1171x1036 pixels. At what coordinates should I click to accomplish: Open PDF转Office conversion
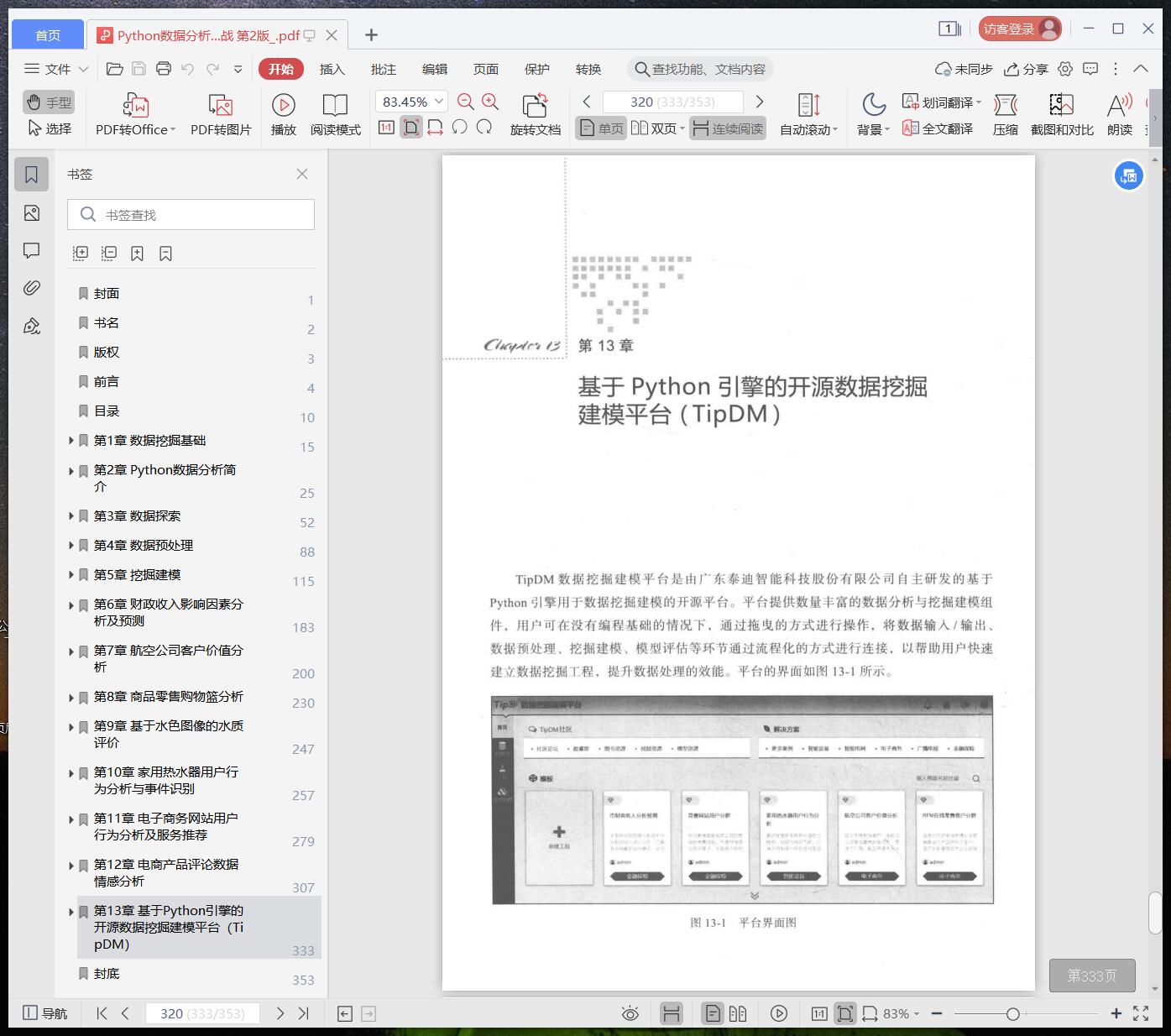[x=135, y=115]
